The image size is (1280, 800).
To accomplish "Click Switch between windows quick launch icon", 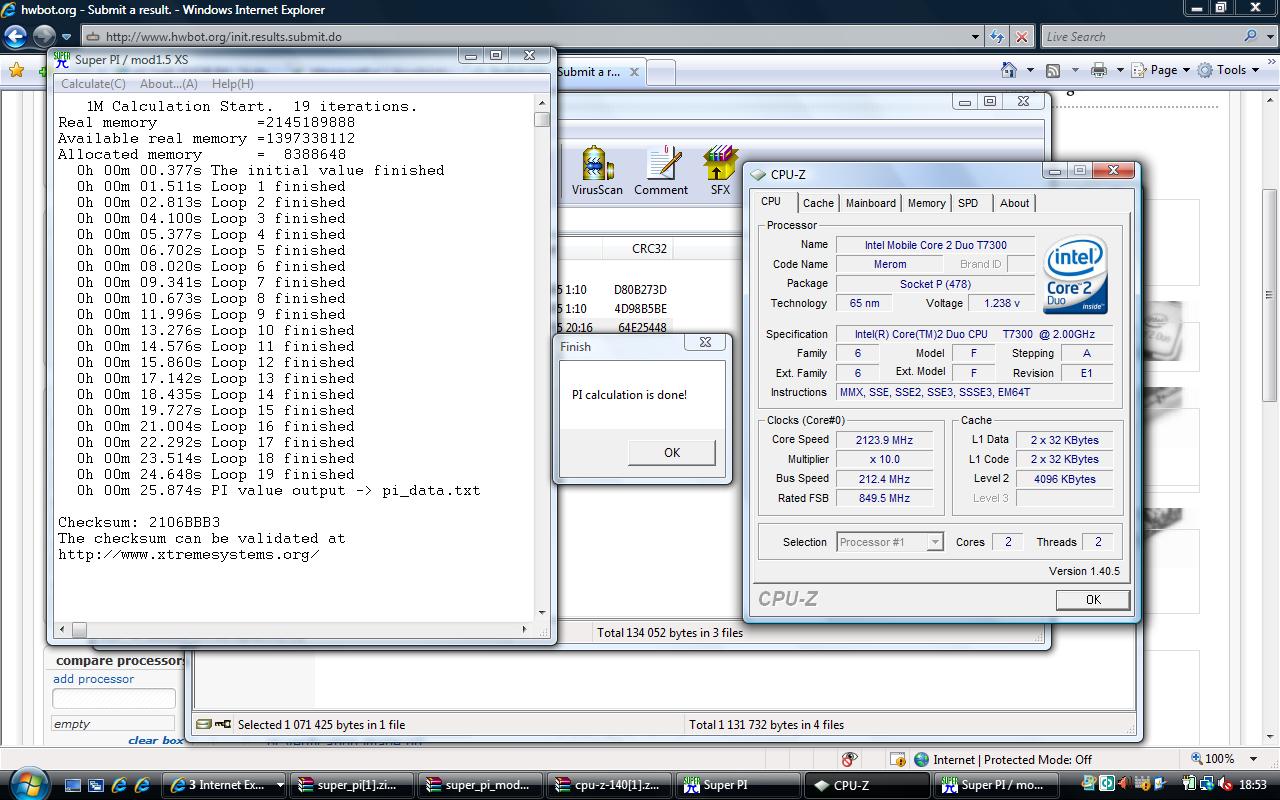I will pos(96,785).
